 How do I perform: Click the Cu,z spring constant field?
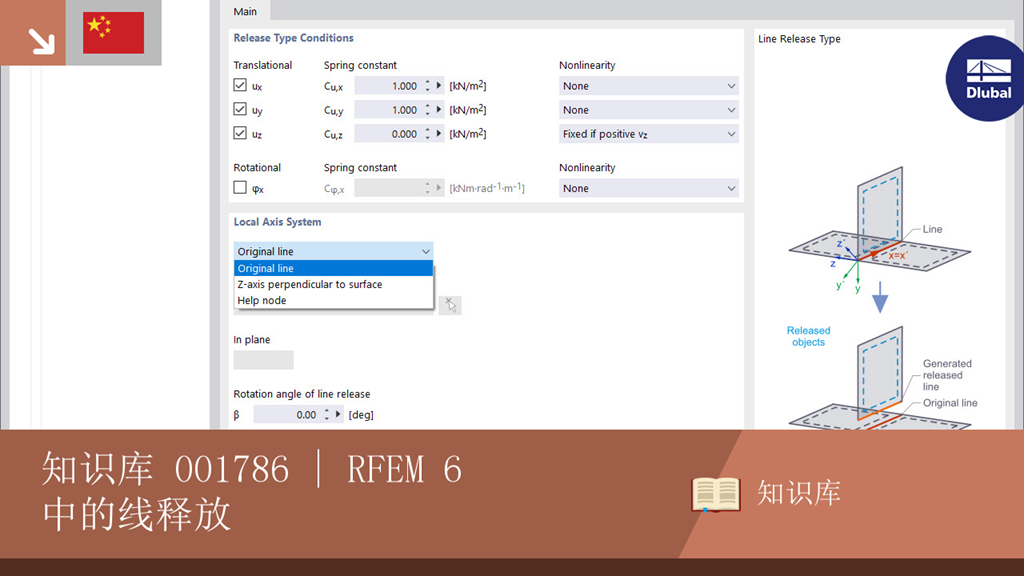[x=388, y=134]
